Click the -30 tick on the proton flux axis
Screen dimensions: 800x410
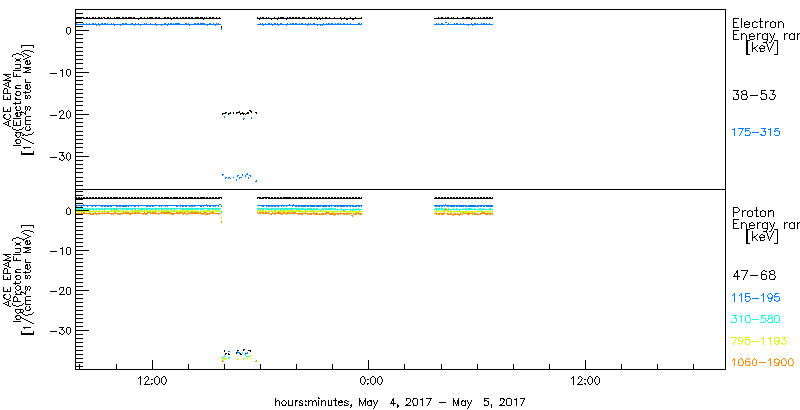point(60,330)
